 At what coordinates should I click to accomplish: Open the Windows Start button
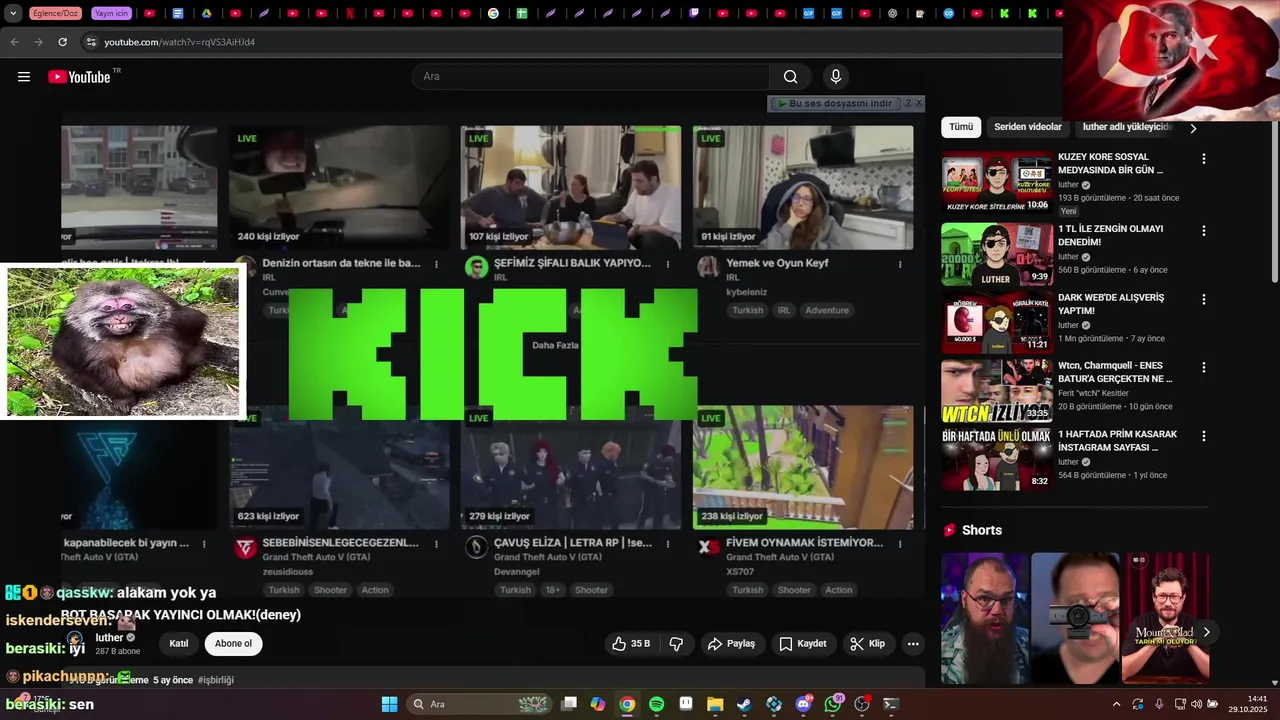coord(390,704)
